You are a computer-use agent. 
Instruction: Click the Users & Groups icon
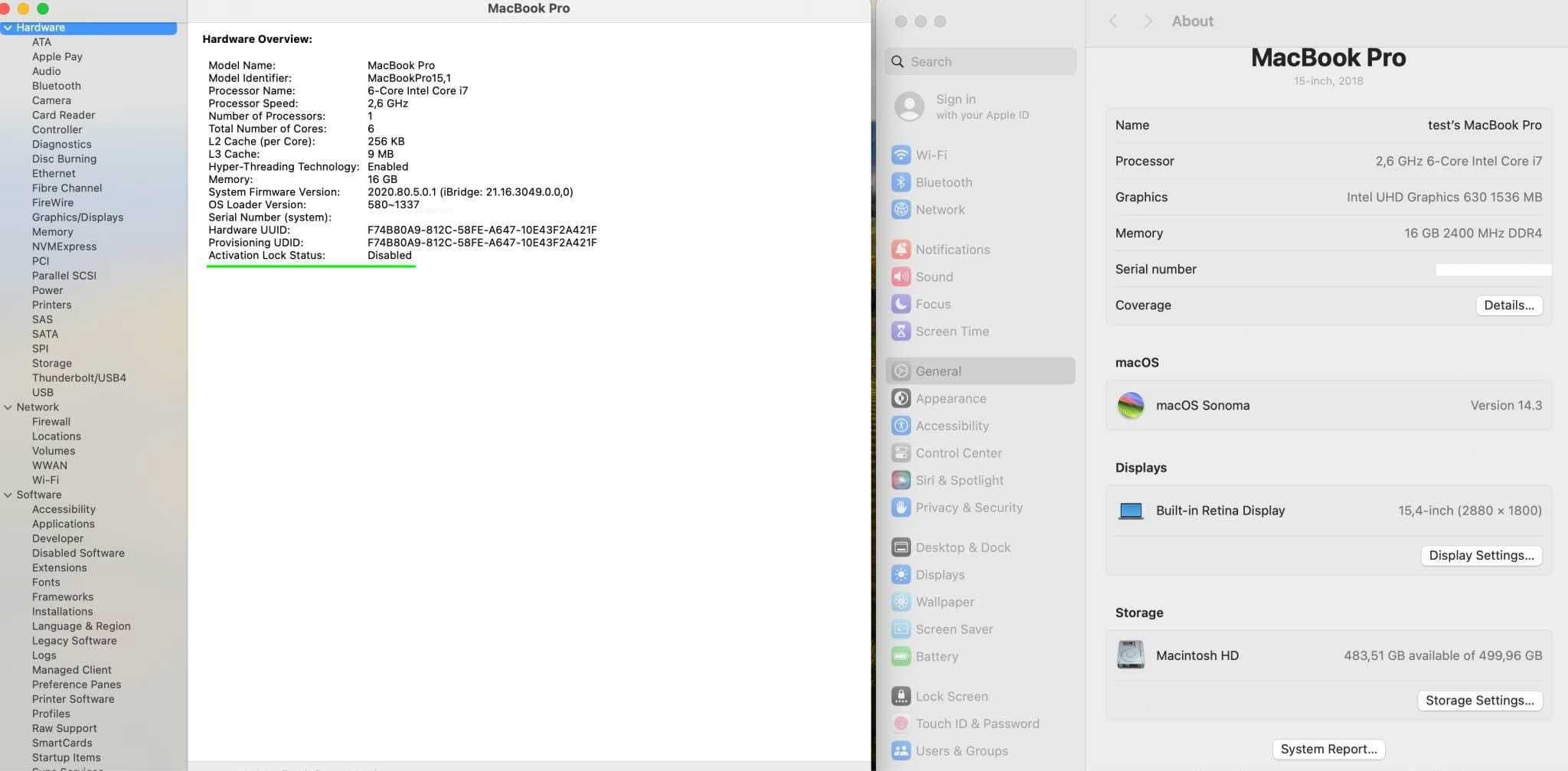point(901,751)
